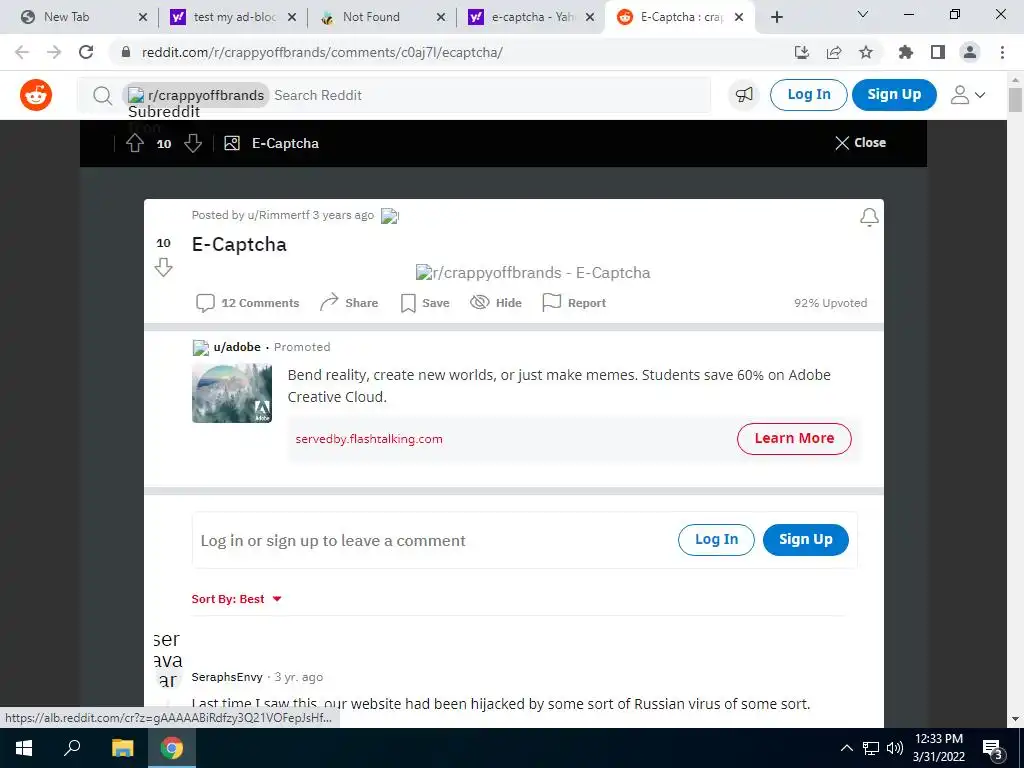The height and width of the screenshot is (768, 1024).
Task: Expand the tab search chevron
Action: pyautogui.click(x=863, y=14)
